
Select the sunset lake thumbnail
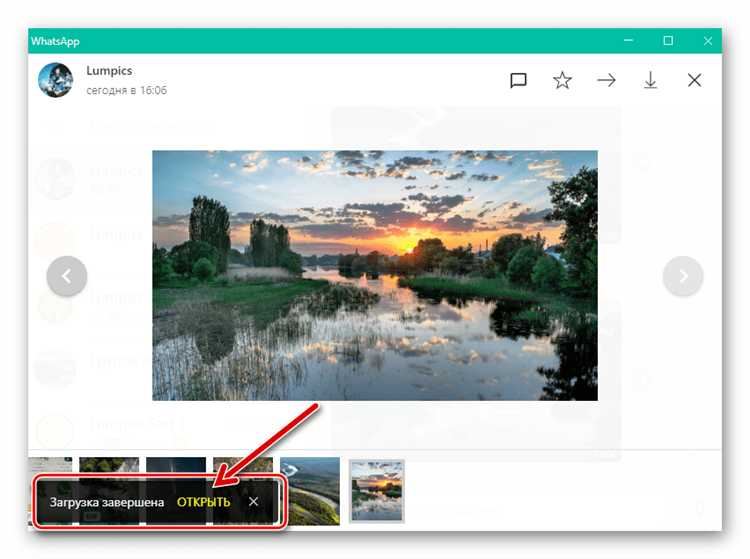[x=376, y=490]
